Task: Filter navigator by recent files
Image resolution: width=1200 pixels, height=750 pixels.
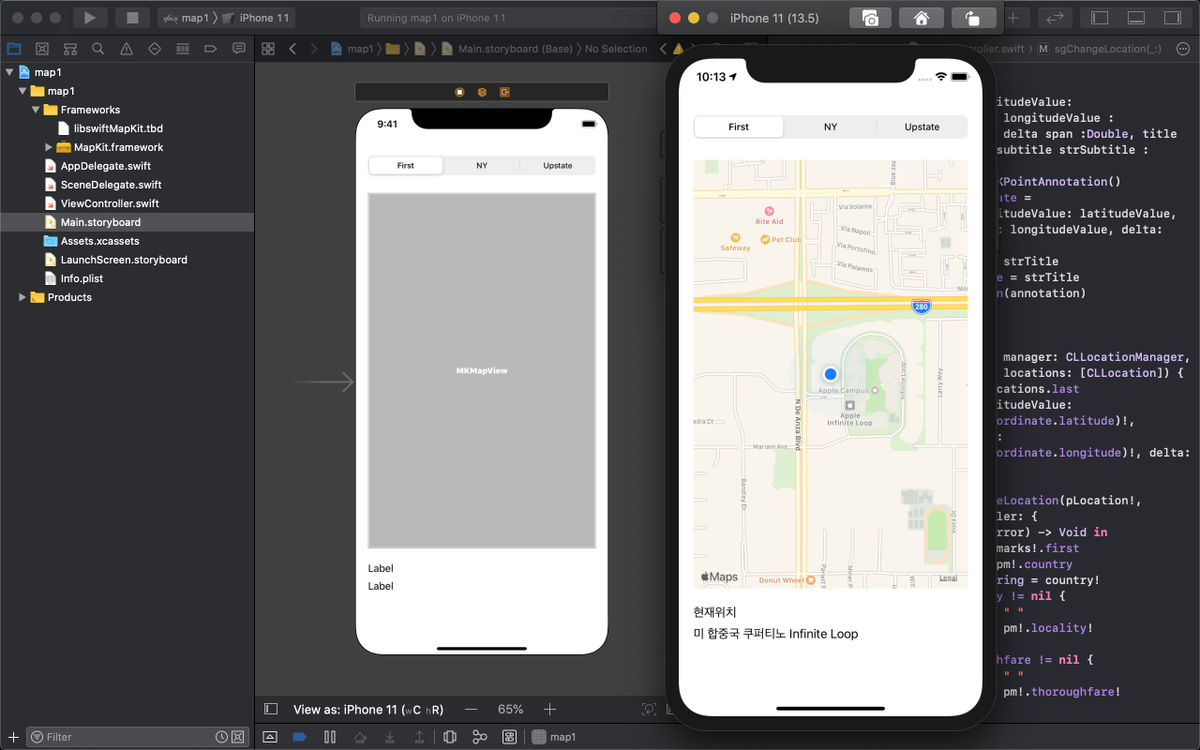Action: point(221,737)
